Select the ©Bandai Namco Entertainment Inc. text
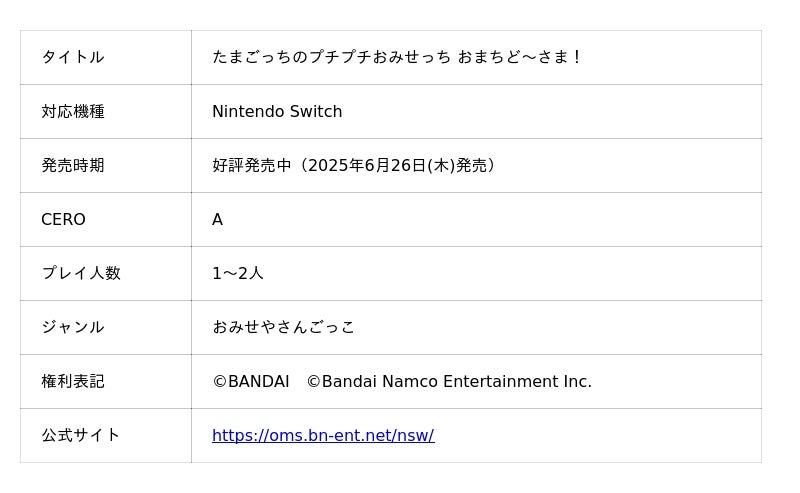Viewport: 800px width, 493px height. (x=449, y=382)
